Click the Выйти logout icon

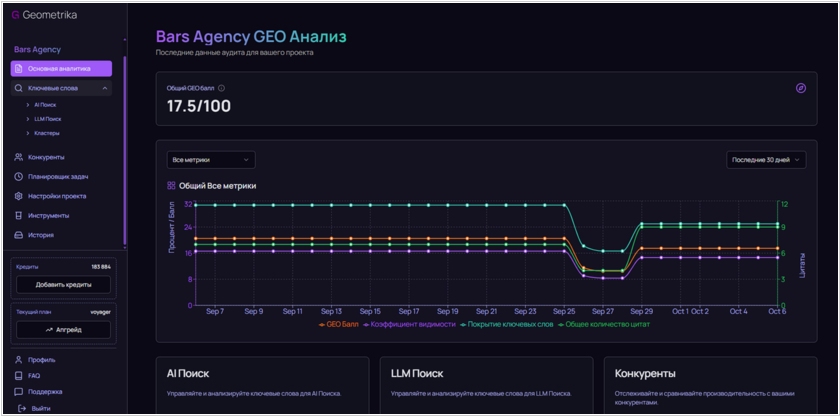pyautogui.click(x=19, y=408)
